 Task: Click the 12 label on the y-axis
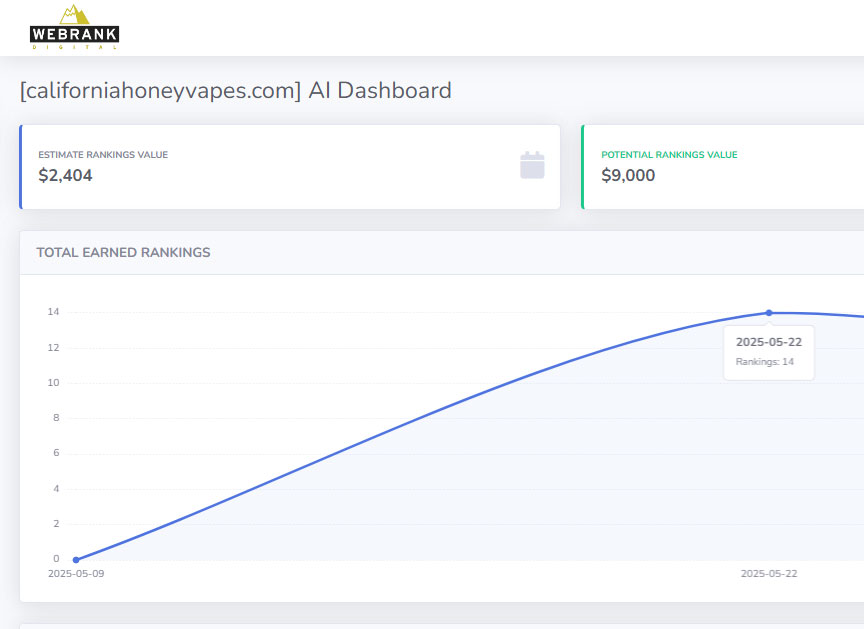(53, 348)
